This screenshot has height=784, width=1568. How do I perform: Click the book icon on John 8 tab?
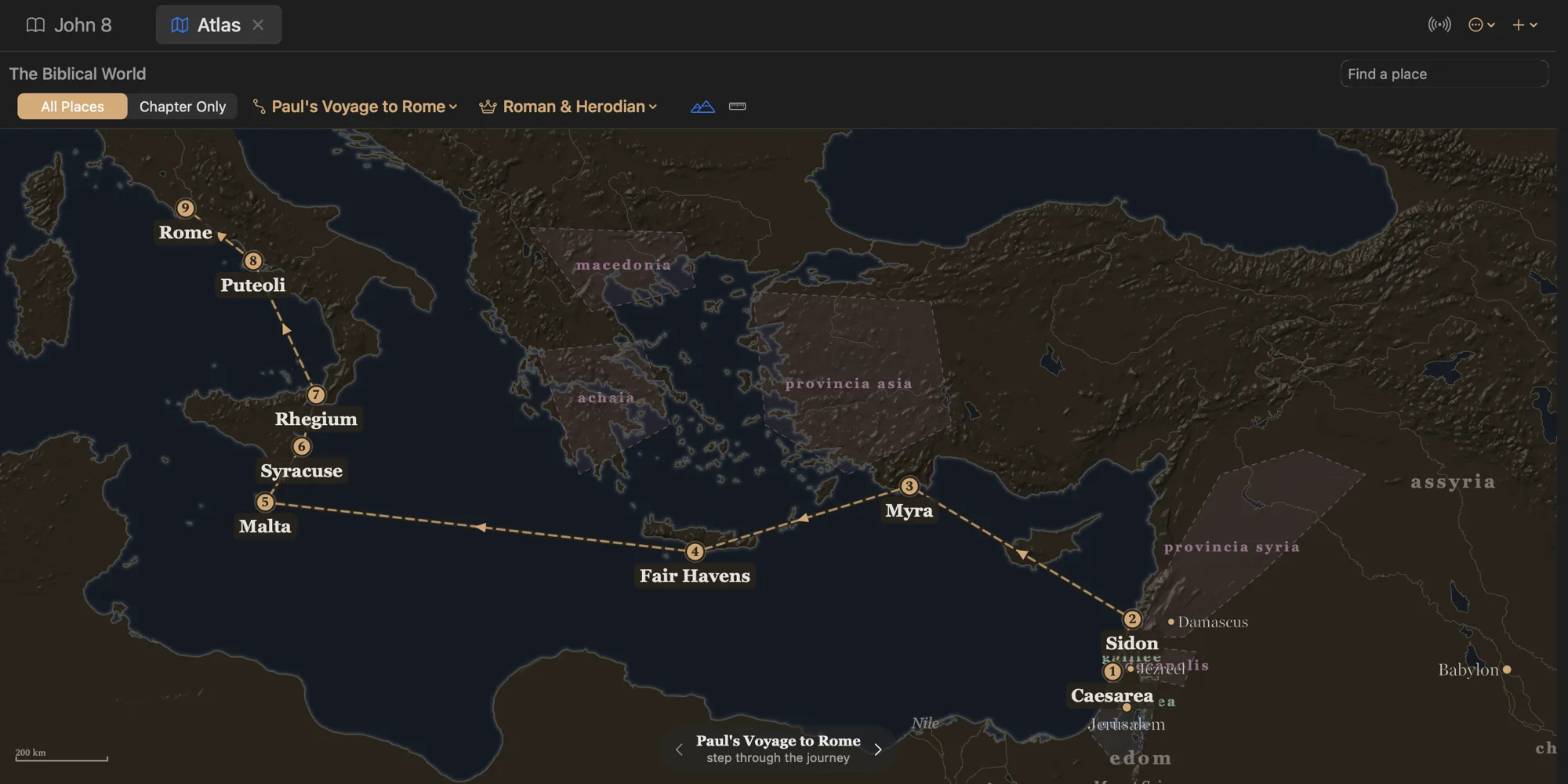[x=35, y=25]
